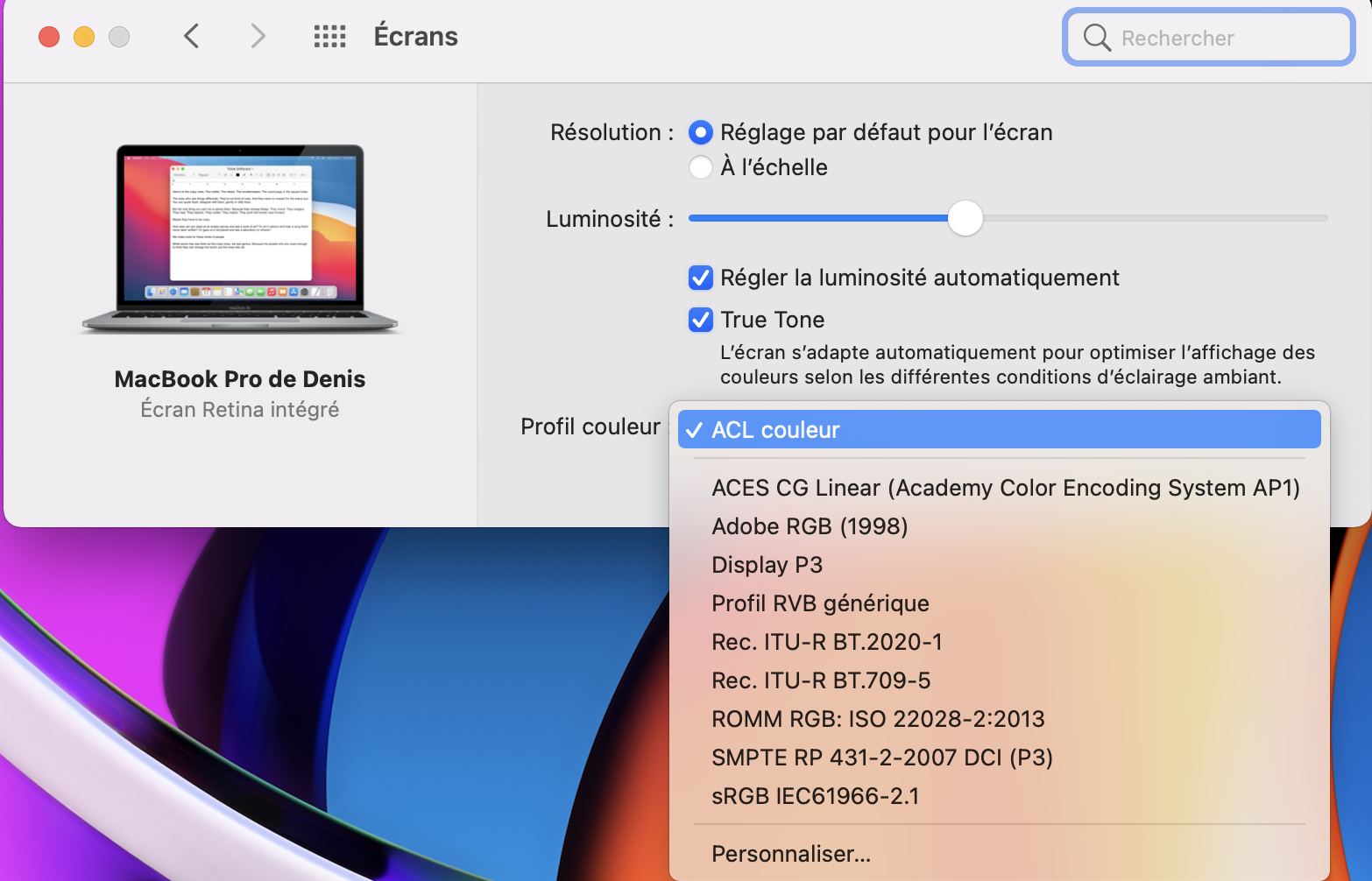Go forward with the right chevron

click(x=258, y=36)
